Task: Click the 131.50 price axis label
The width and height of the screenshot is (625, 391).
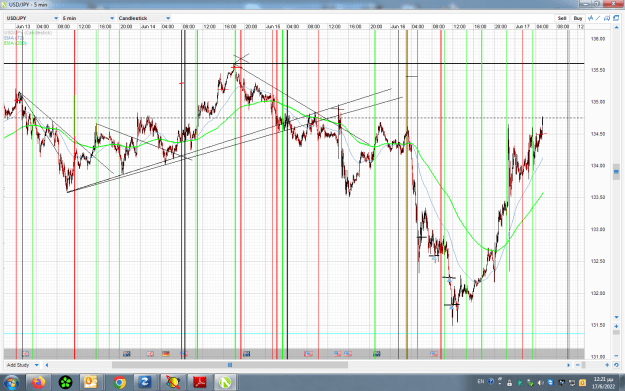Action: tap(597, 325)
